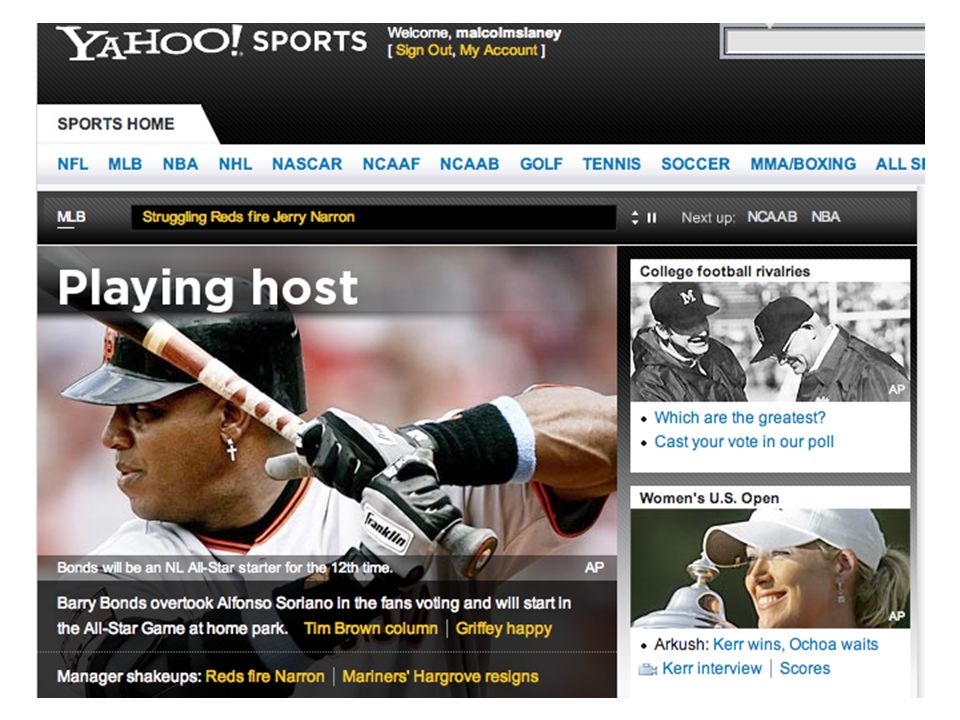Viewport: 960px width, 720px height.
Task: Click the video camera icon beside Kerr interview
Action: click(647, 669)
